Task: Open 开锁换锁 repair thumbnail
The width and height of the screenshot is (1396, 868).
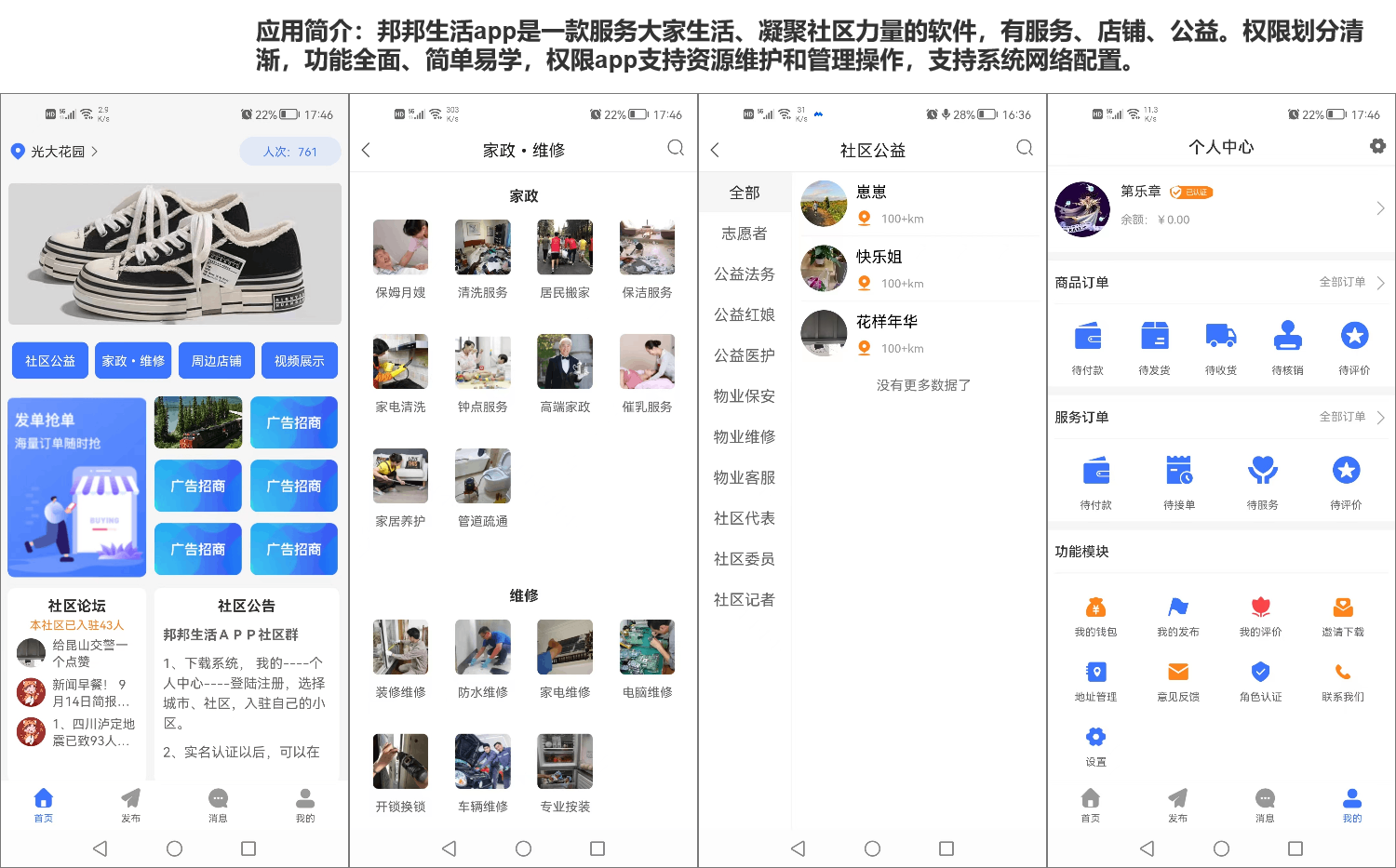Action: [400, 762]
